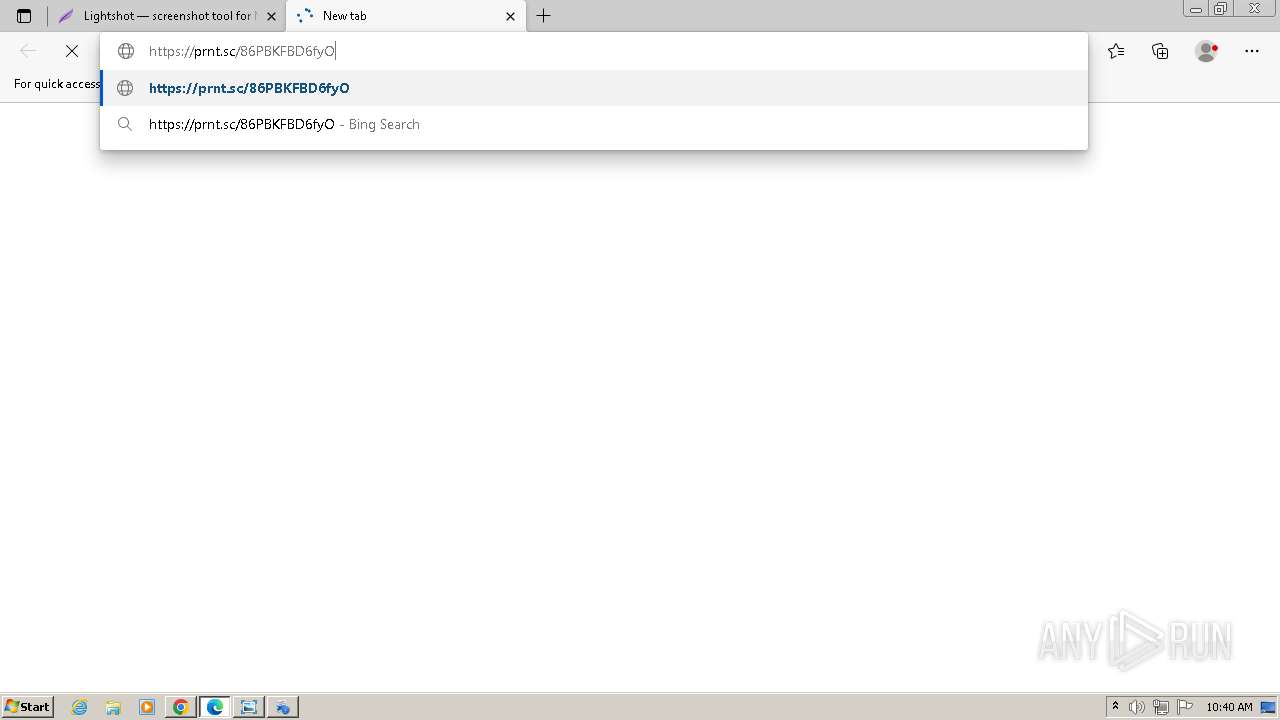This screenshot has width=1280, height=720.
Task: Open the Settings and more menu
Action: pos(1252,51)
